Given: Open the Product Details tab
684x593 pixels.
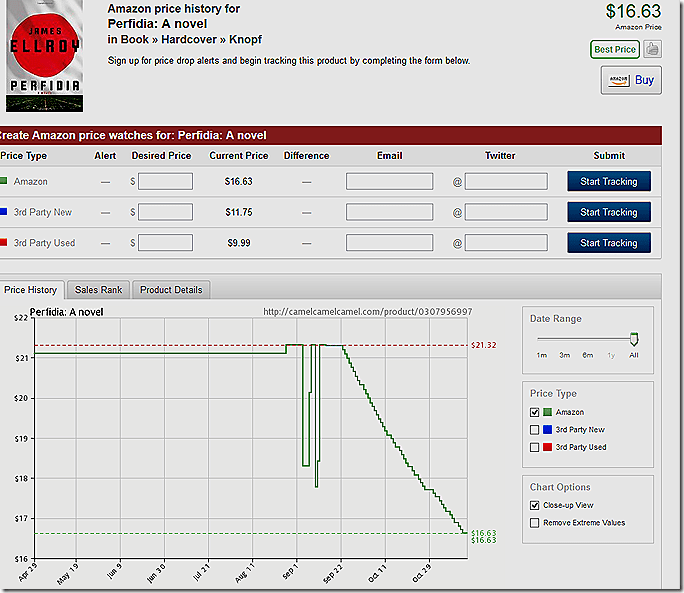Looking at the screenshot, I should (x=170, y=290).
